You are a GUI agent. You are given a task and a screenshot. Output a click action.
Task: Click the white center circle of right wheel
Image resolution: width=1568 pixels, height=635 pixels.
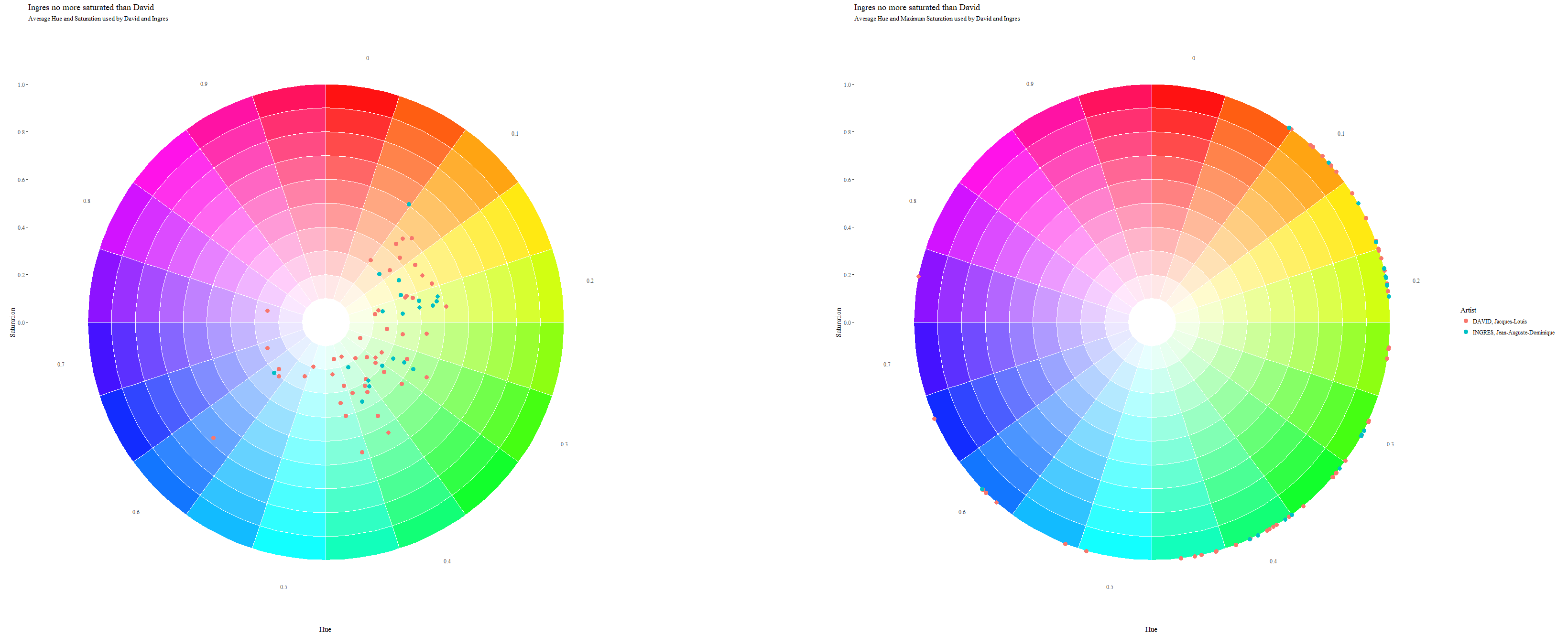pyautogui.click(x=1152, y=323)
